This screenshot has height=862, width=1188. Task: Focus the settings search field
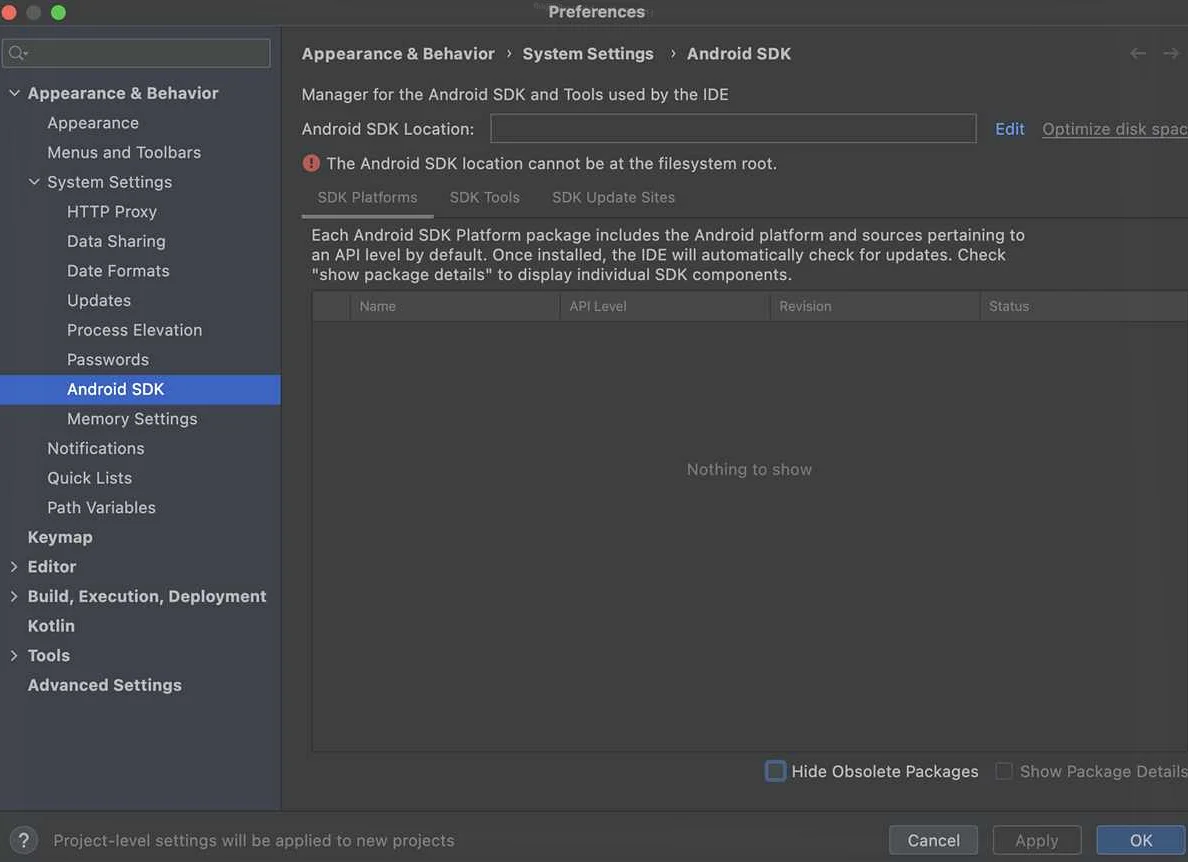click(x=136, y=53)
